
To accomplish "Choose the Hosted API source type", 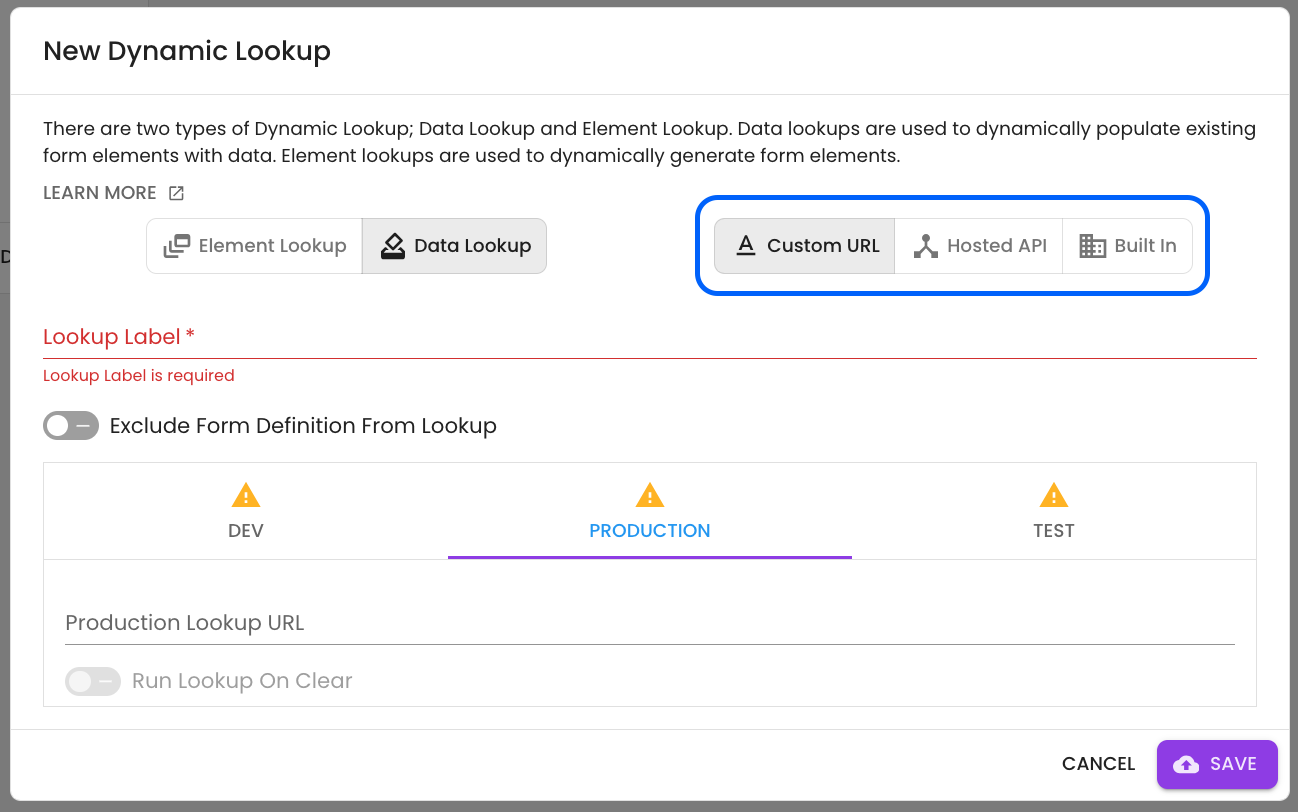I will coord(979,246).
